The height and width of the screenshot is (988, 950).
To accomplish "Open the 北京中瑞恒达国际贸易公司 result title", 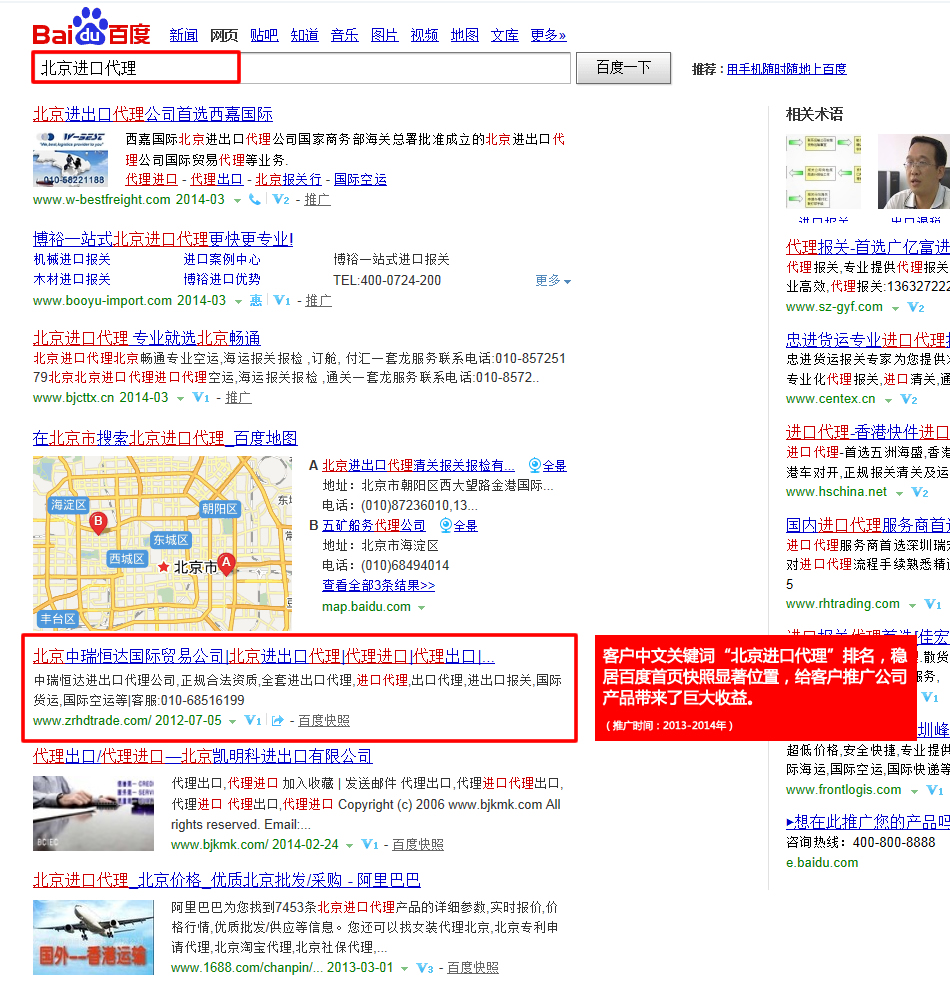I will [264, 657].
